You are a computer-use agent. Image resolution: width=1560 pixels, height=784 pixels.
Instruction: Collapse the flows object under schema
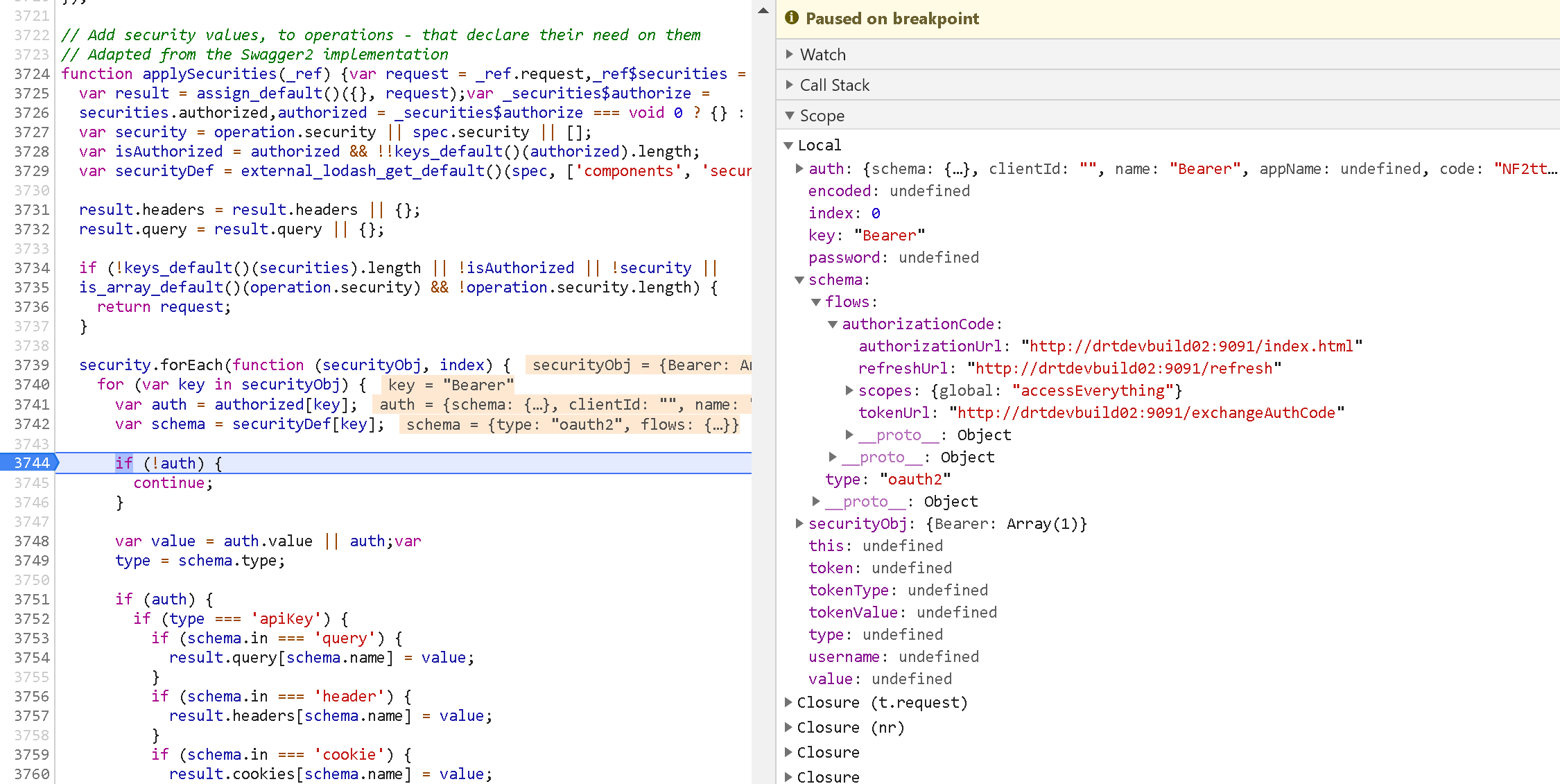coord(817,302)
